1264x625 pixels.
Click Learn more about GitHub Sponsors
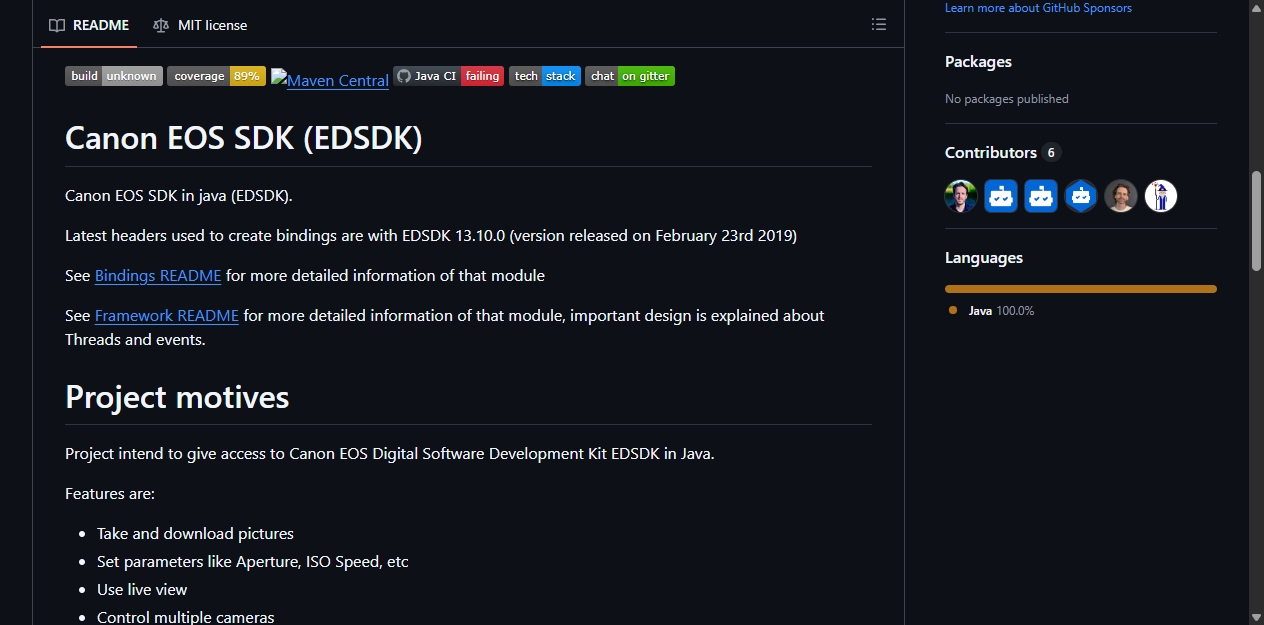tap(1038, 8)
